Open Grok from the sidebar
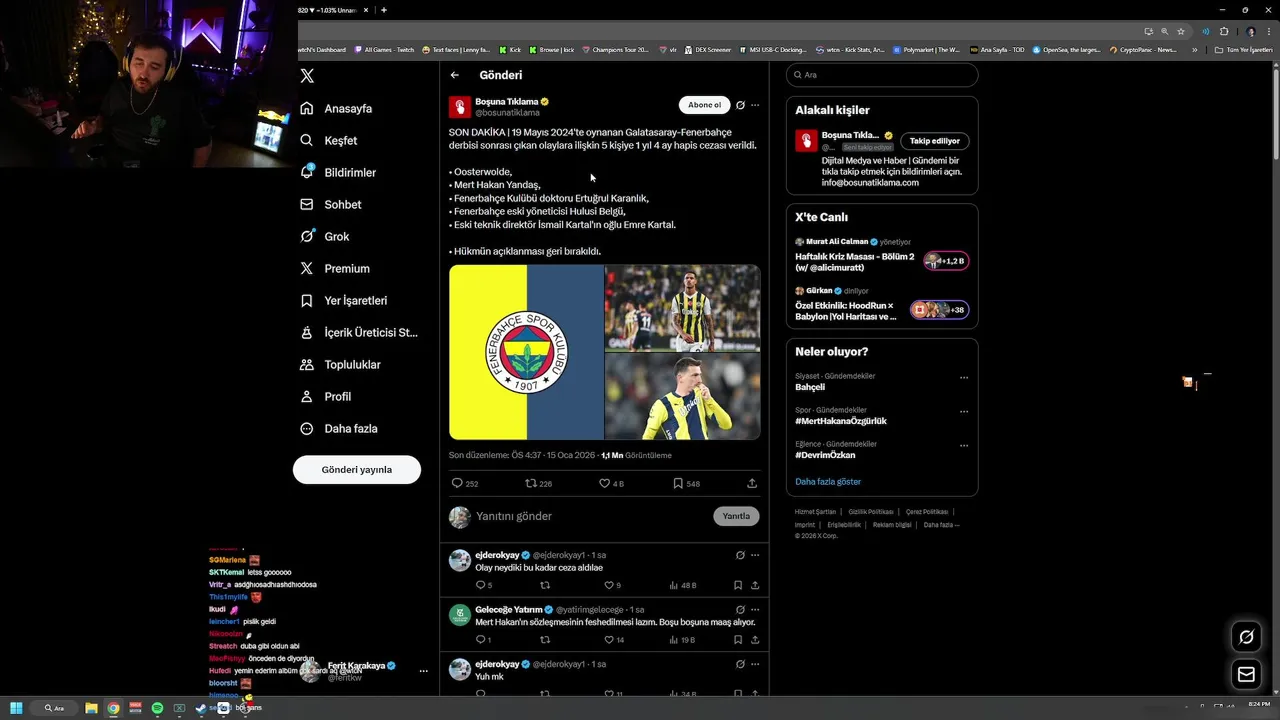The image size is (1280, 720). point(326,236)
